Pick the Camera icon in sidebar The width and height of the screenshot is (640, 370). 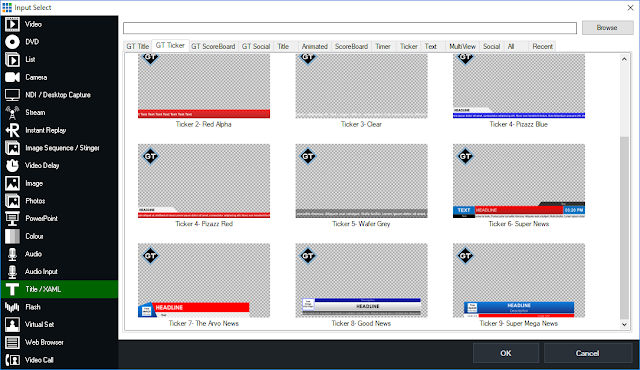[x=12, y=77]
